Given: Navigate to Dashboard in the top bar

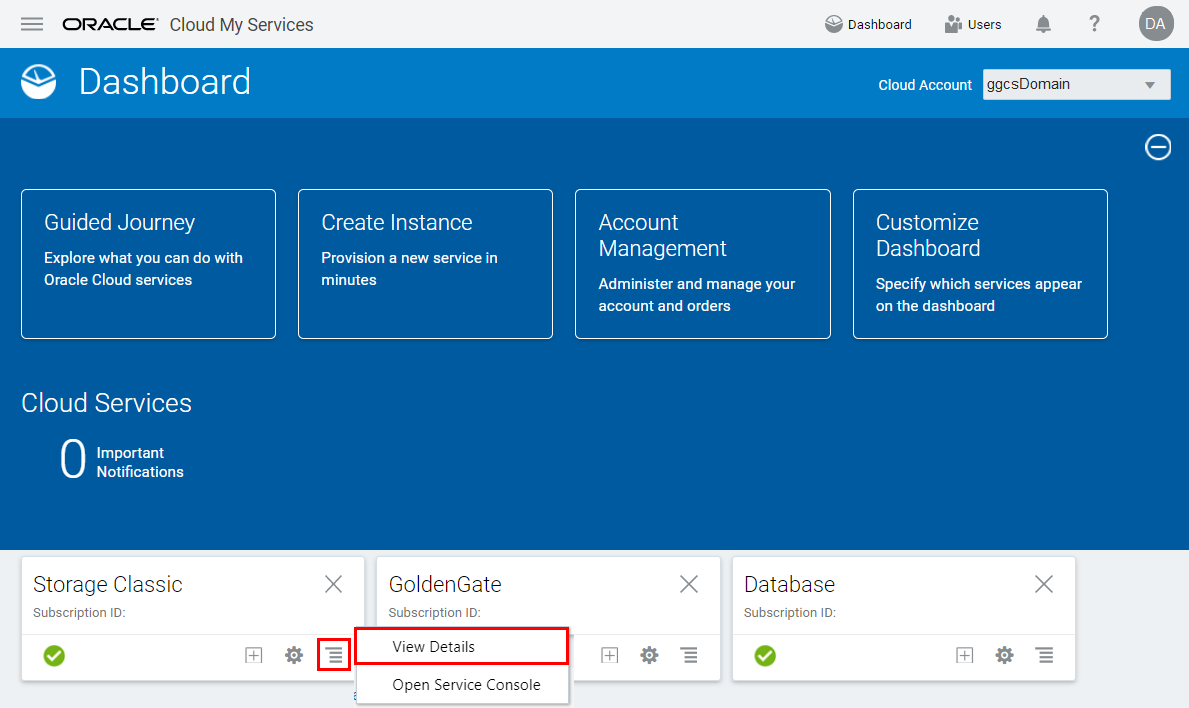Looking at the screenshot, I should point(868,23).
